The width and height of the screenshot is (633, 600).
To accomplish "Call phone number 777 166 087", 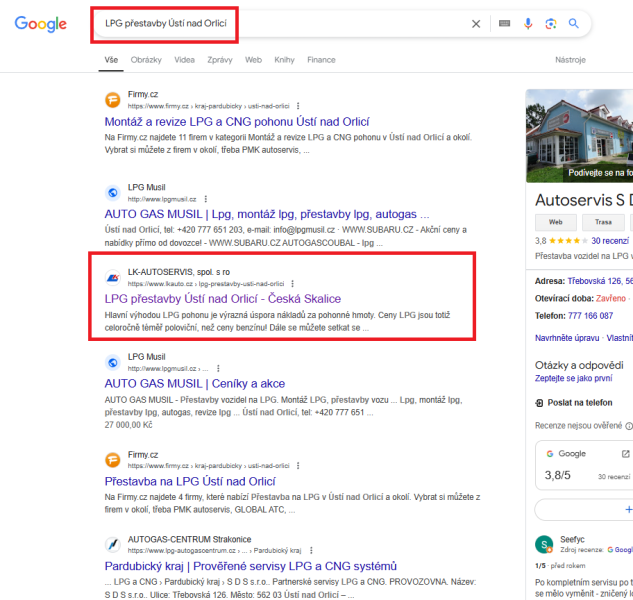I will coord(590,316).
